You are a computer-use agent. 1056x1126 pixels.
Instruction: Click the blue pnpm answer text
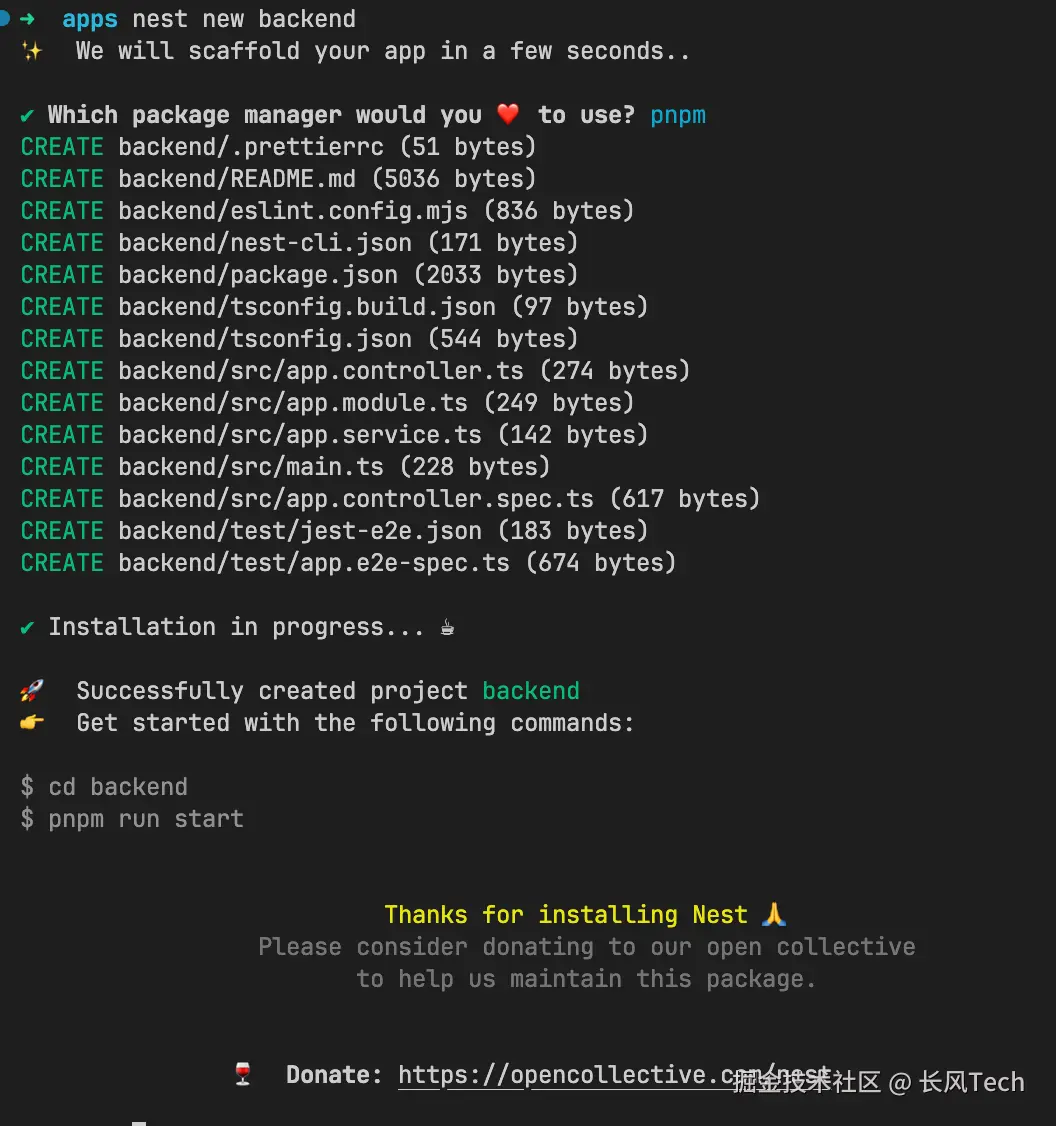[x=678, y=115]
